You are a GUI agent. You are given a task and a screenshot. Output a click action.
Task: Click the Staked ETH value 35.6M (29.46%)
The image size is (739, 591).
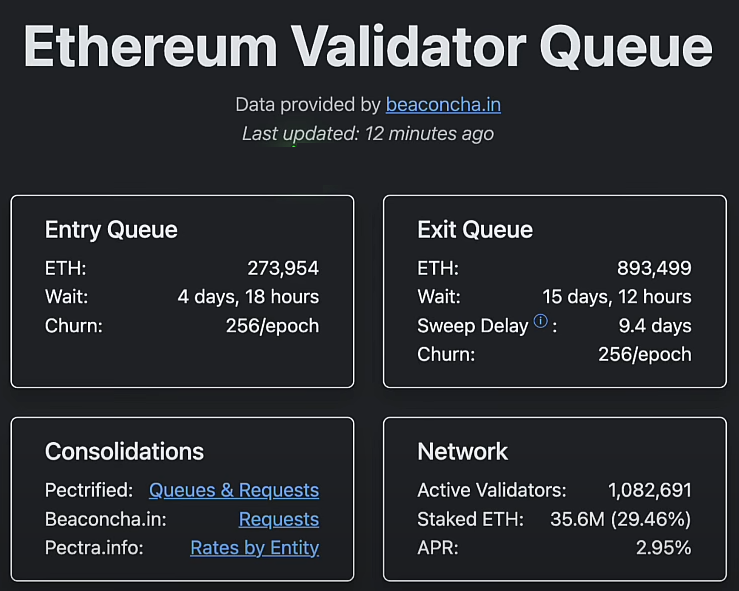(620, 519)
